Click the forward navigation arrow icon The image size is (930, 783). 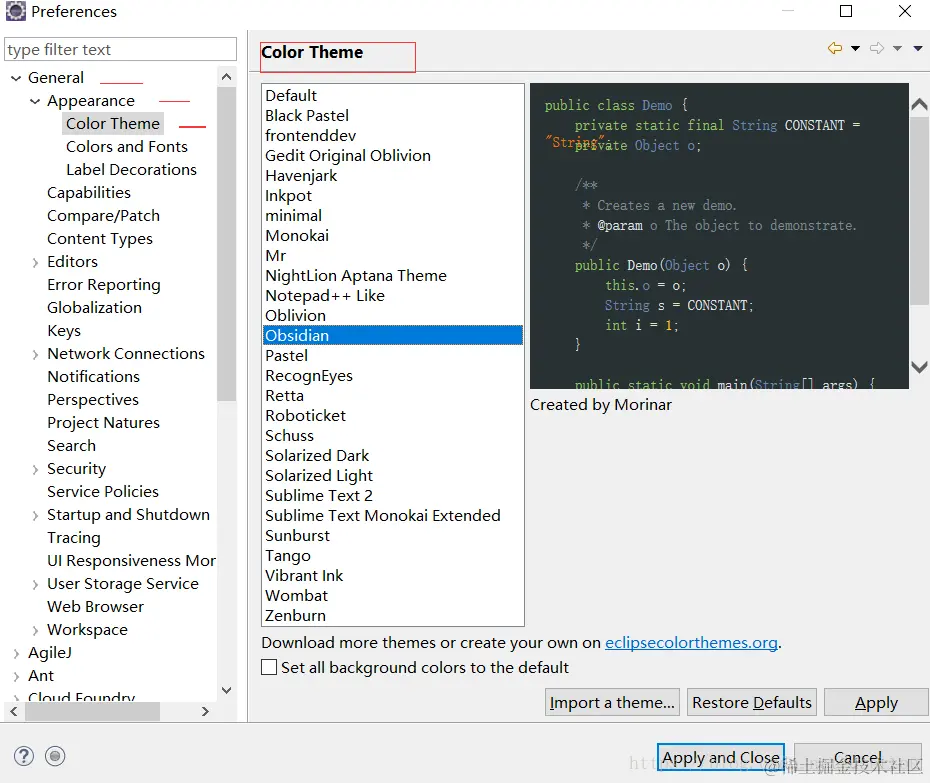pyautogui.click(x=877, y=48)
